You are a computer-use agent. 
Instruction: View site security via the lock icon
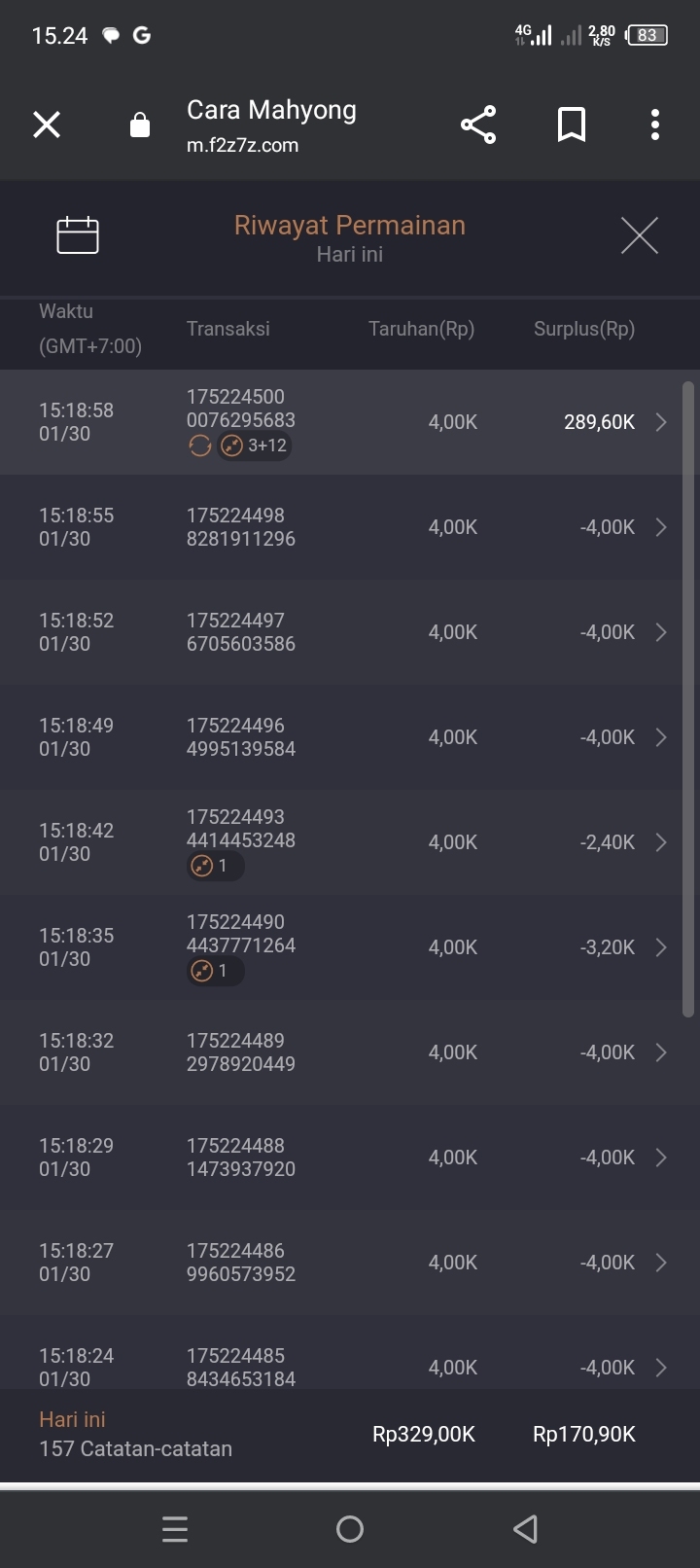[140, 125]
